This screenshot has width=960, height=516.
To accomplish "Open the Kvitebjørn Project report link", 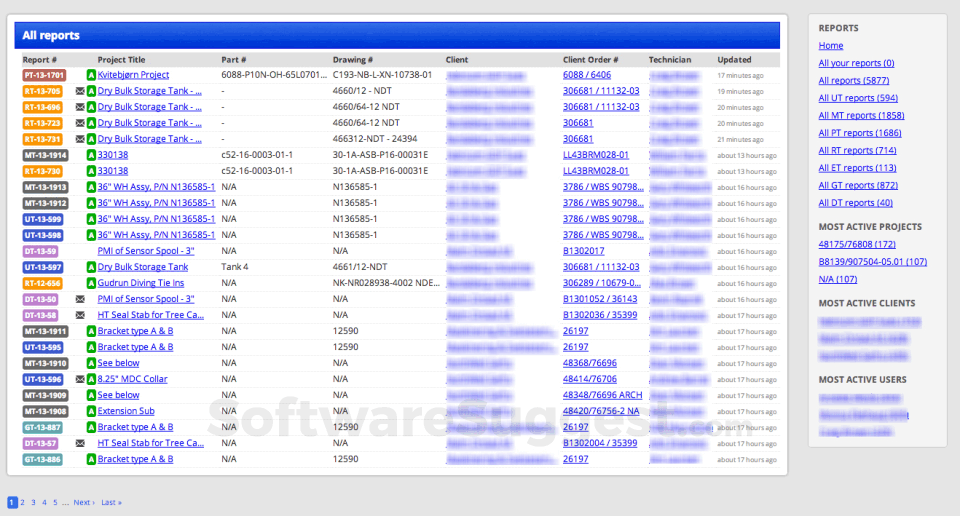I will tap(133, 75).
